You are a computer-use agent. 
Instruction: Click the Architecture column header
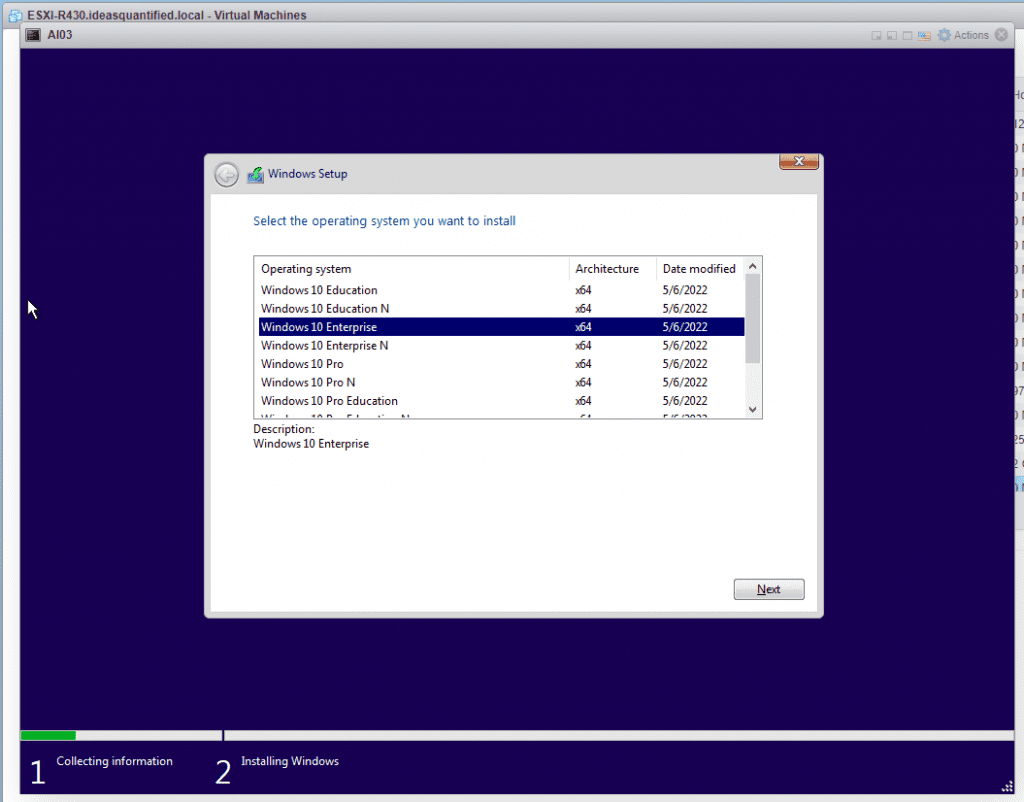[x=613, y=269]
